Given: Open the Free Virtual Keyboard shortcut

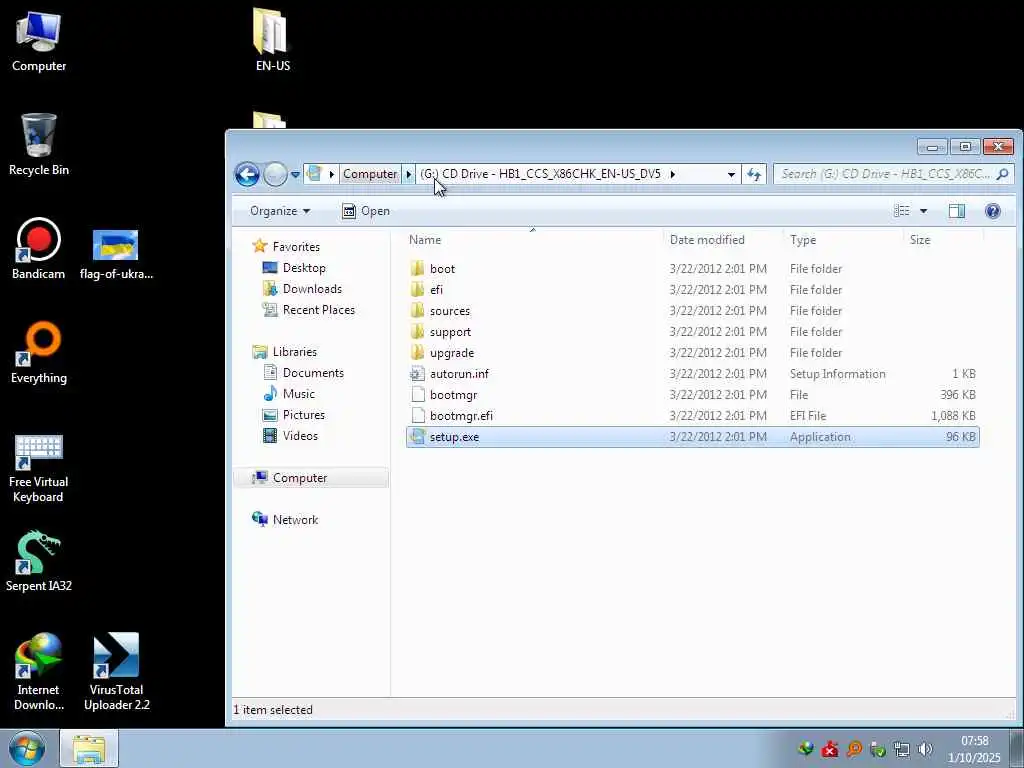Looking at the screenshot, I should pyautogui.click(x=39, y=469).
